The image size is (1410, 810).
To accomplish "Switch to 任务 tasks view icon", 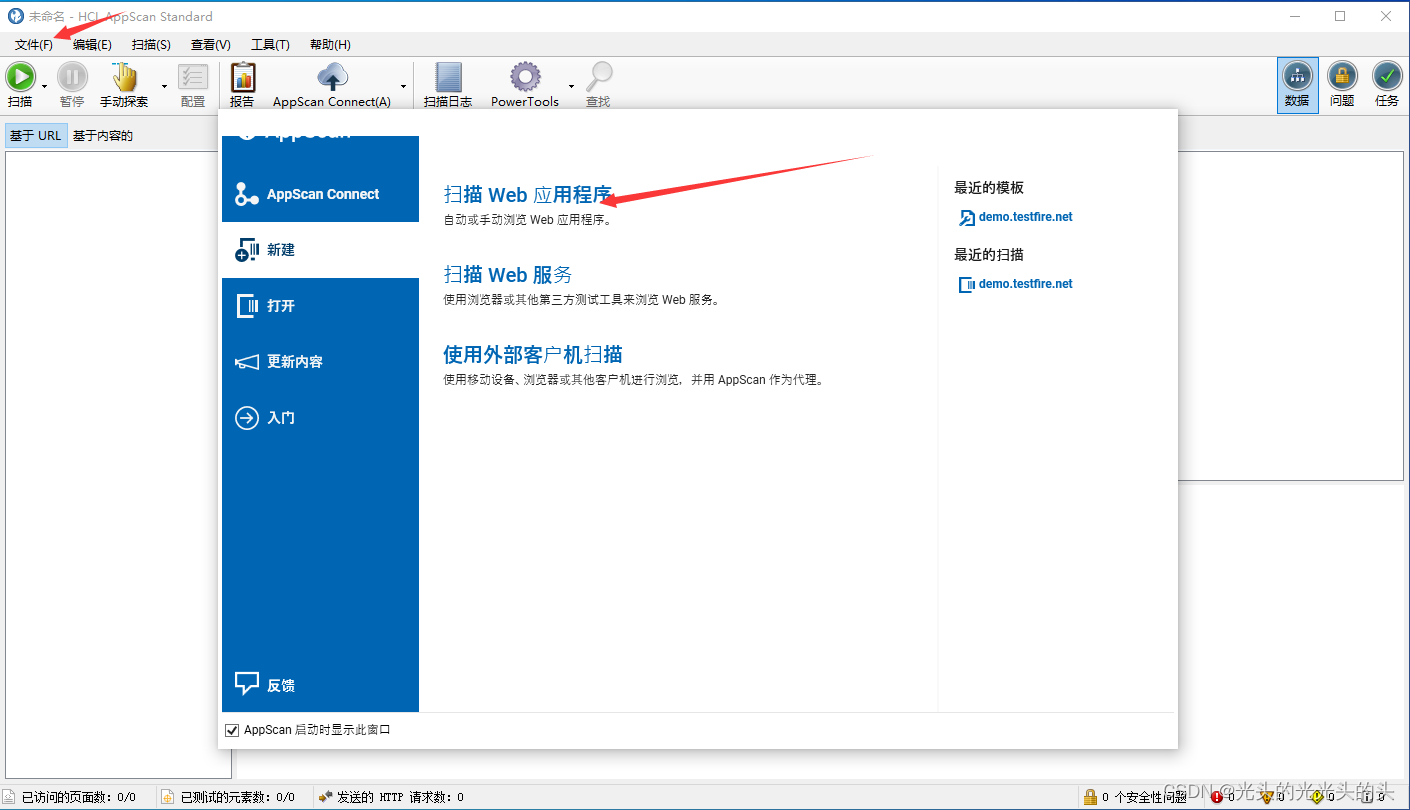I will pos(1387,76).
